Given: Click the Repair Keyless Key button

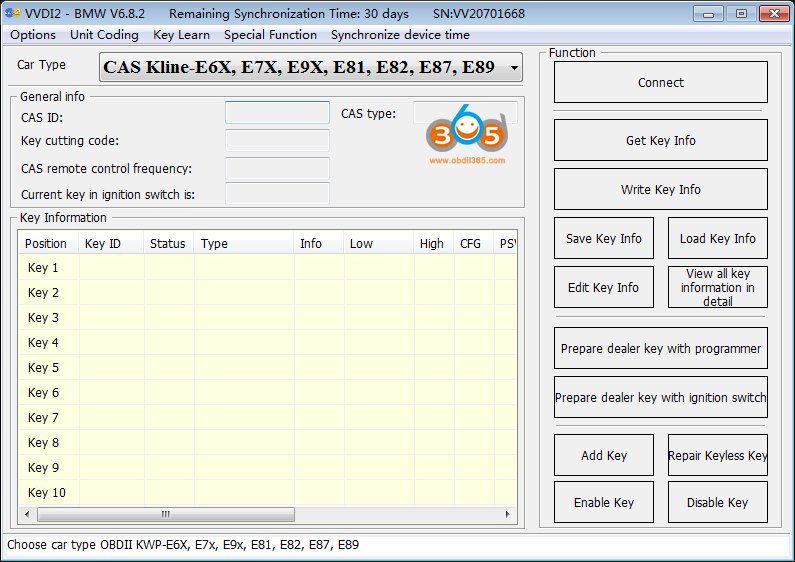Looking at the screenshot, I should click(x=717, y=455).
